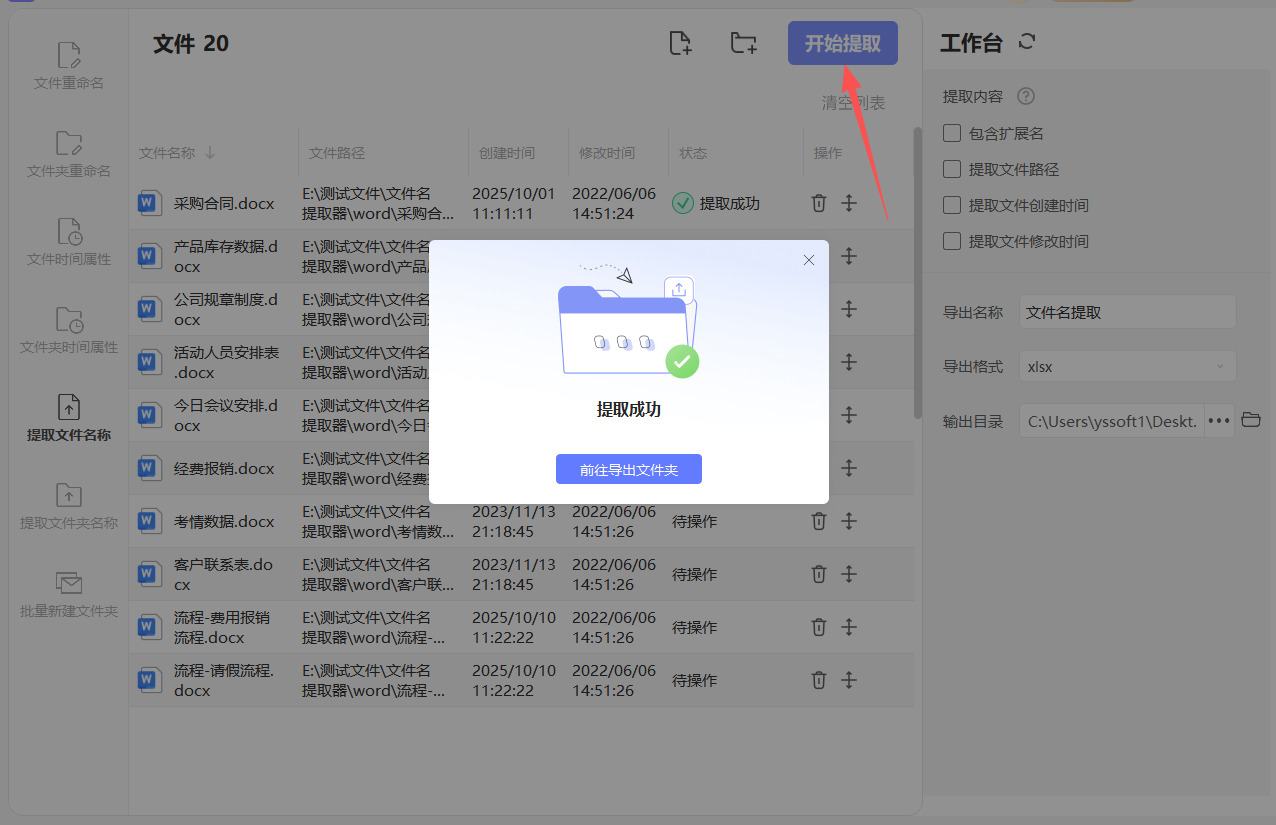The height and width of the screenshot is (825, 1276).
Task: Delete the 流程-请假流程.docx row
Action: coord(818,680)
